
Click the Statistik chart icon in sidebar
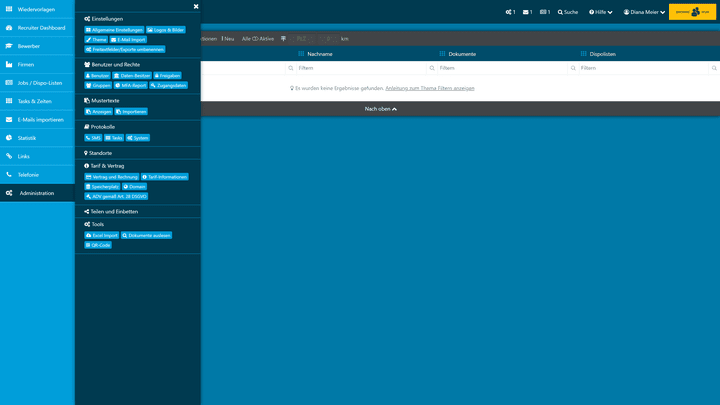coord(9,137)
